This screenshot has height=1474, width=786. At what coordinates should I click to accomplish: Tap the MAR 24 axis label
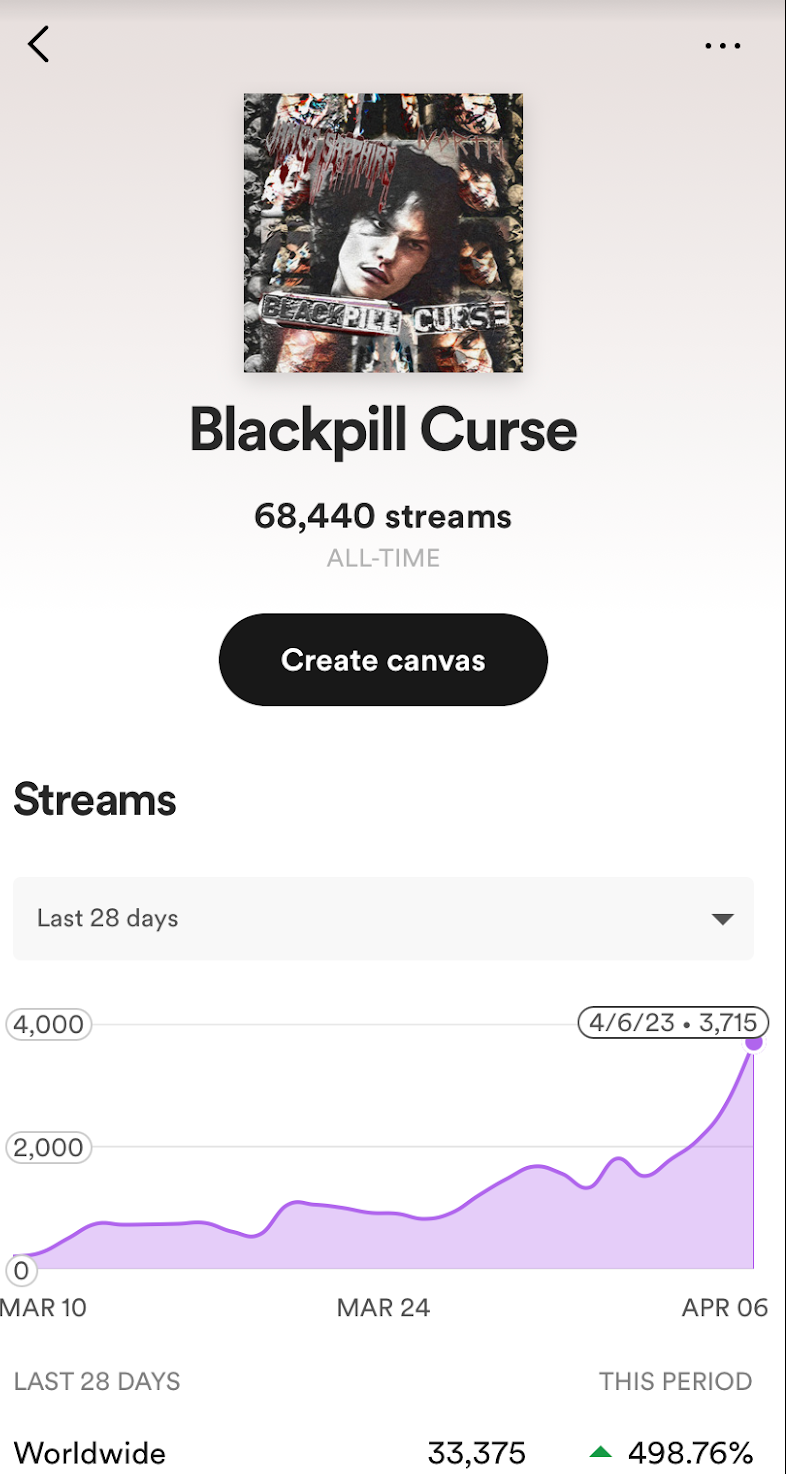[383, 1307]
